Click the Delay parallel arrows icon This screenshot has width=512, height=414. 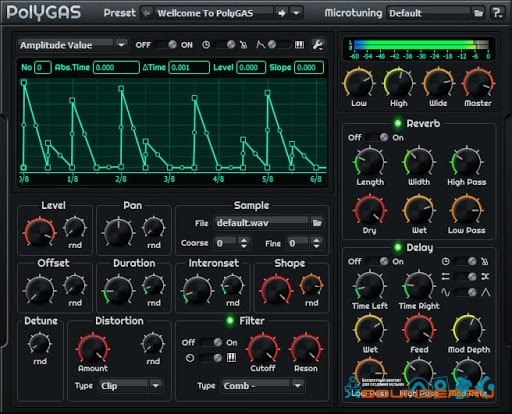tap(446, 276)
